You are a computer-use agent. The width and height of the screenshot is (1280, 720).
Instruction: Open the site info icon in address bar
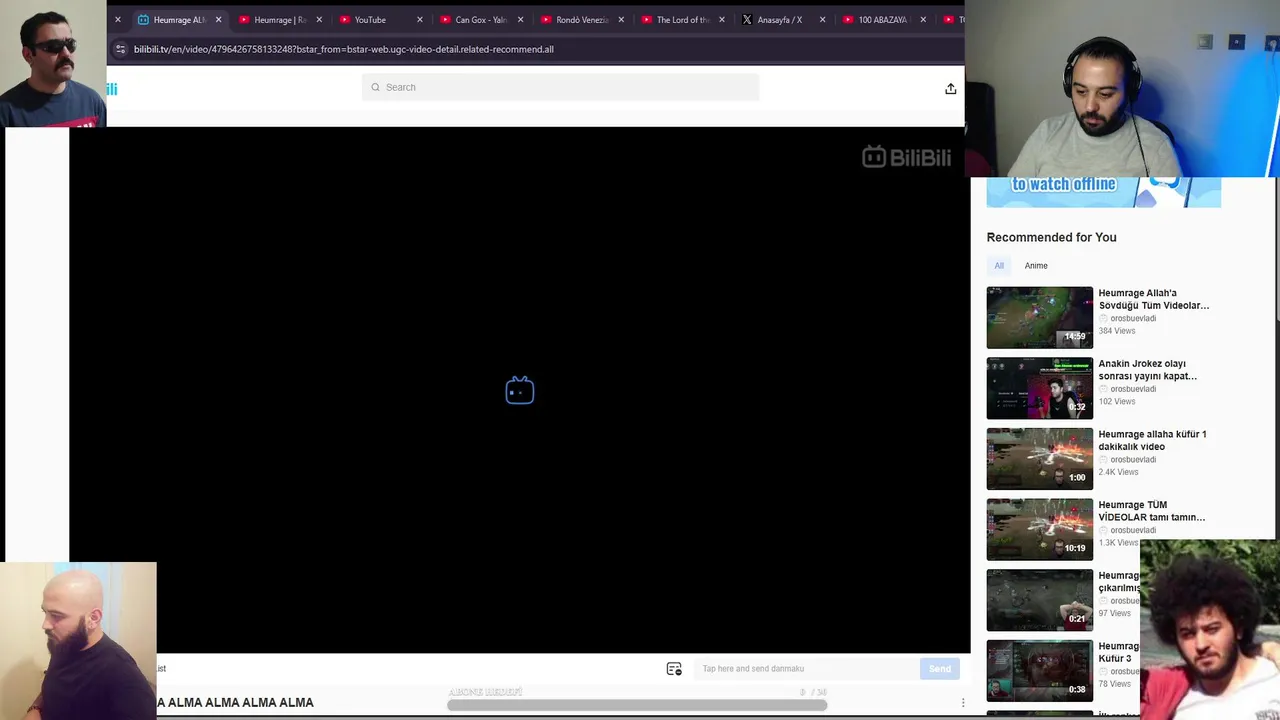pyautogui.click(x=120, y=49)
